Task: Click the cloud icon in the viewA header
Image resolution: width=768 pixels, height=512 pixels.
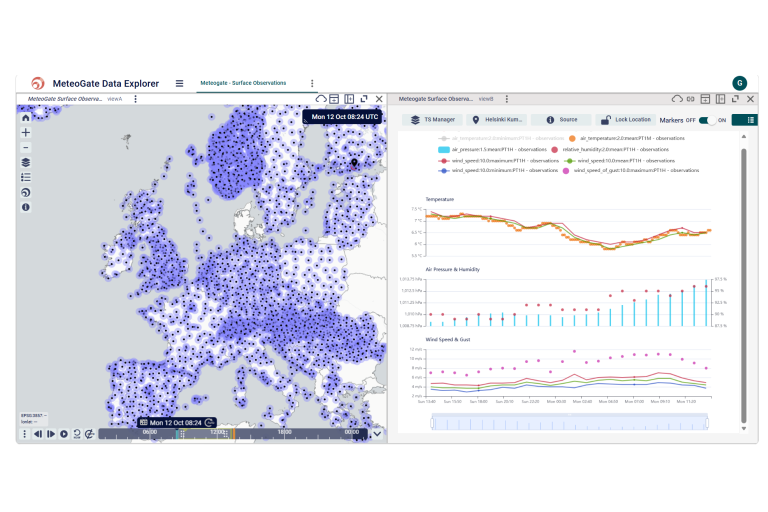Action: tap(320, 99)
